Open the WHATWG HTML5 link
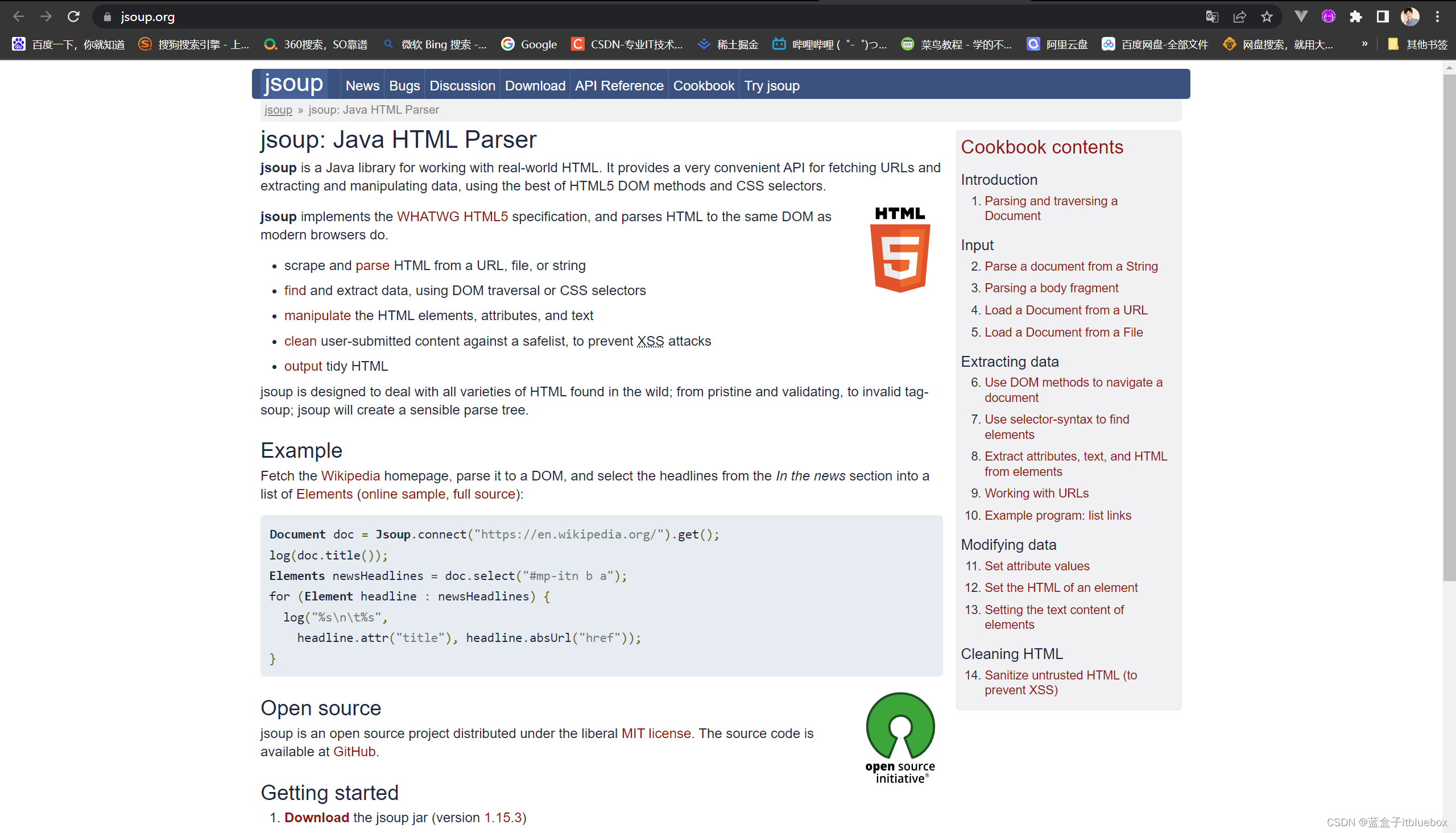Image resolution: width=1456 pixels, height=833 pixels. point(452,217)
